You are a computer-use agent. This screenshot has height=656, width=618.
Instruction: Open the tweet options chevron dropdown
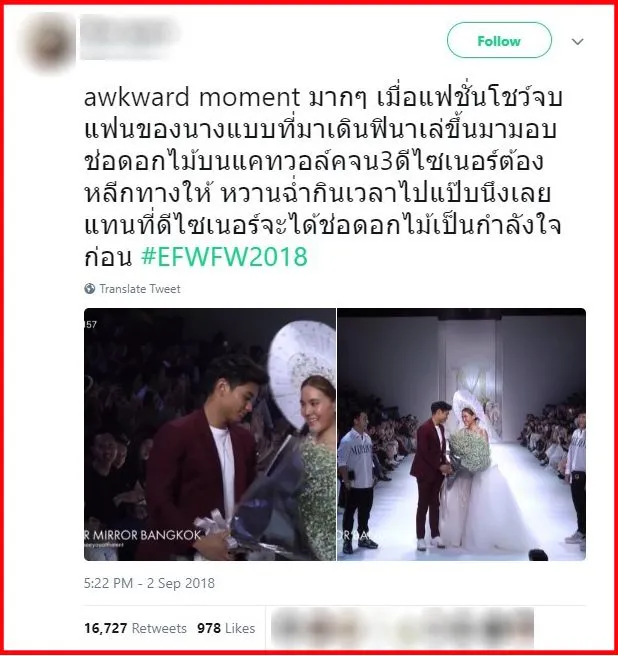[577, 41]
